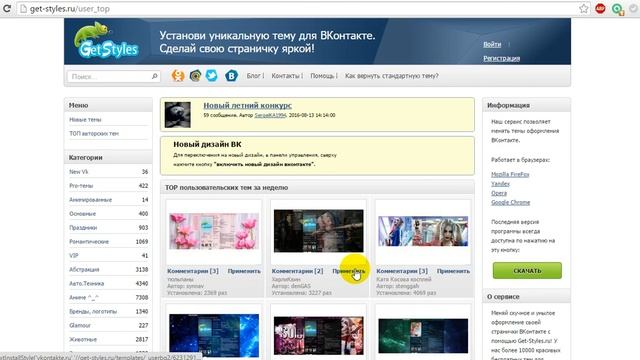640x360 pixels.
Task: Click the GetStyles chameleon logo
Action: [x=106, y=41]
